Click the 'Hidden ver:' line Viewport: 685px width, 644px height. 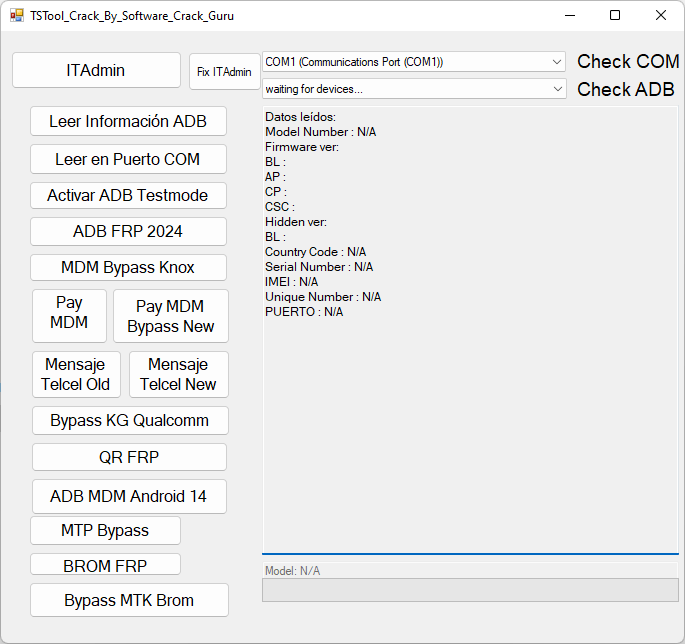pos(296,222)
